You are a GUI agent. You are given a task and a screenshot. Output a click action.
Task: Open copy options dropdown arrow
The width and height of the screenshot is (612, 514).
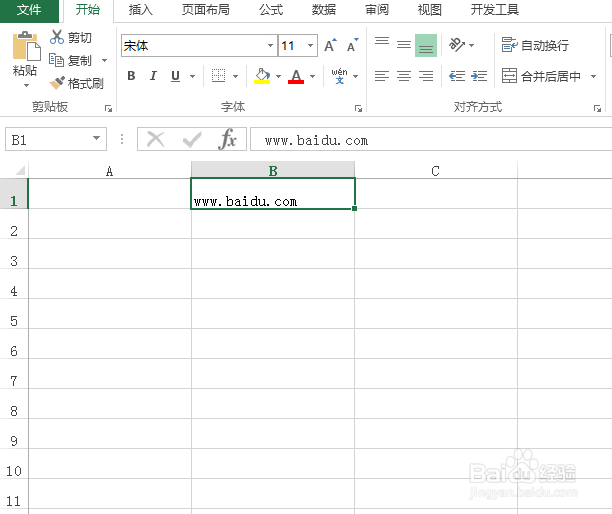[x=104, y=60]
